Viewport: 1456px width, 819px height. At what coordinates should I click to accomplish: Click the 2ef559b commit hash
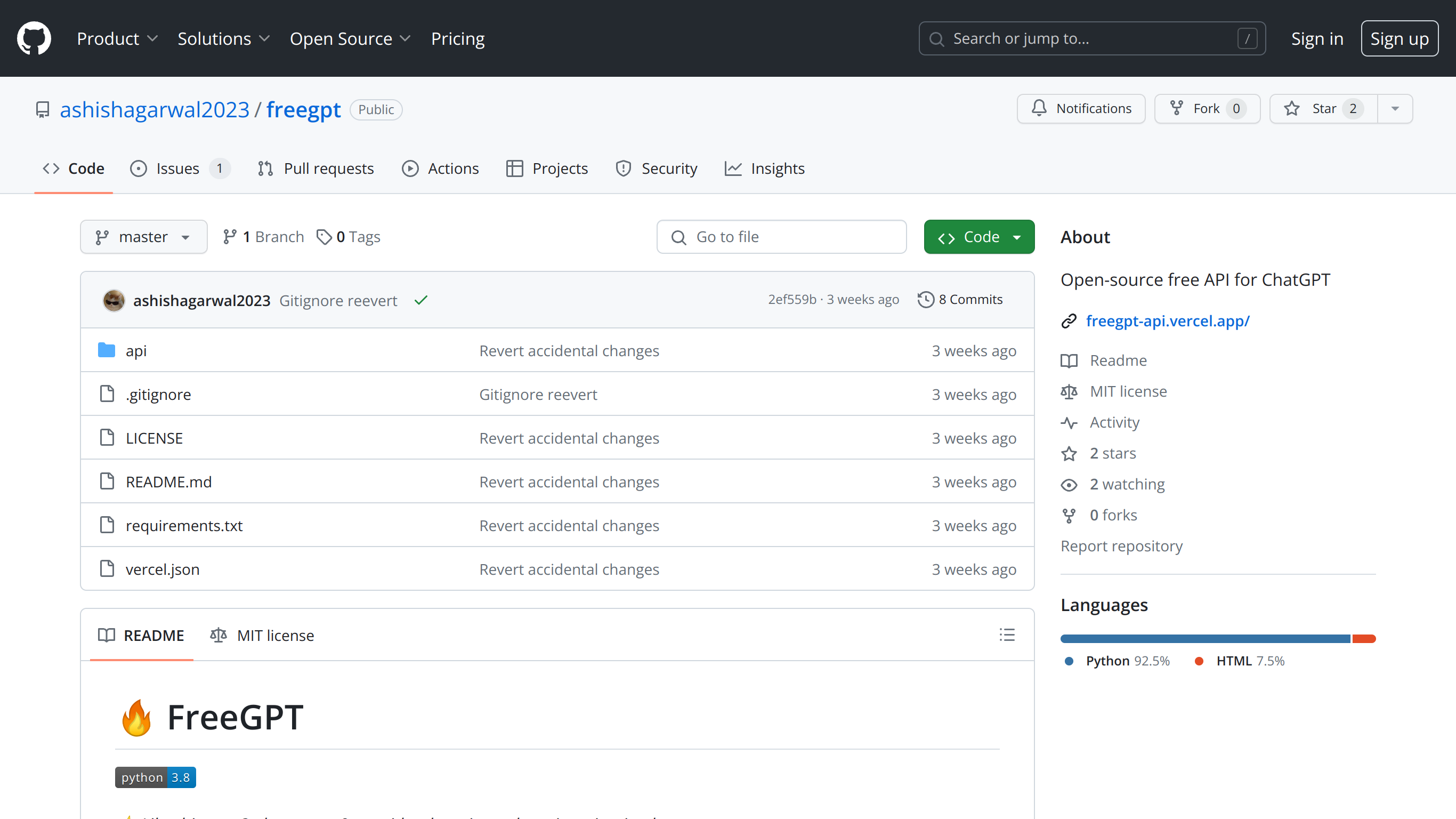(792, 299)
